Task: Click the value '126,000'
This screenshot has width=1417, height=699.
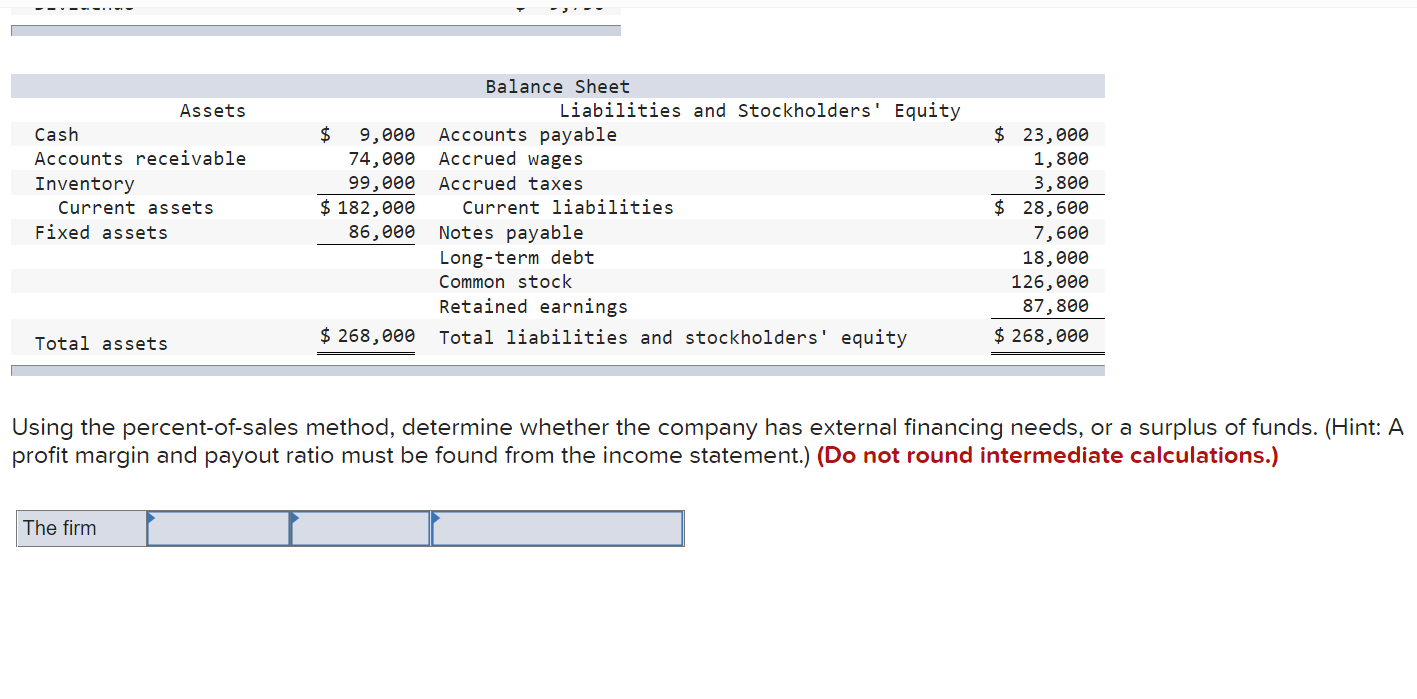Action: (1050, 282)
